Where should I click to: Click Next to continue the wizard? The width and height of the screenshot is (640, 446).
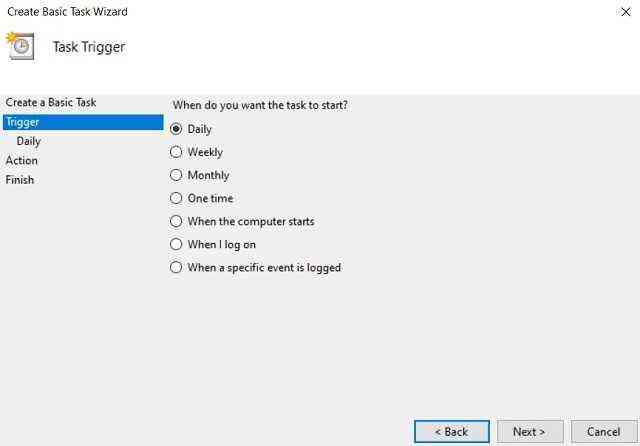click(x=529, y=432)
